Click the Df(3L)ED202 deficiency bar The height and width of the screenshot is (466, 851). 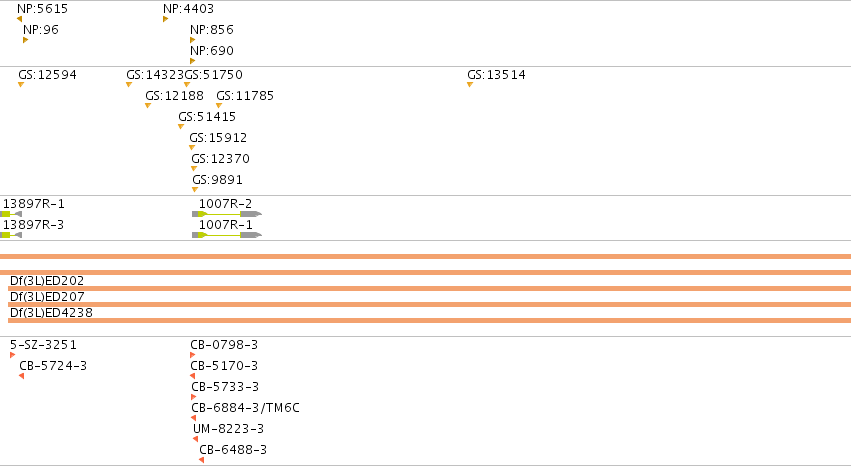point(429,289)
